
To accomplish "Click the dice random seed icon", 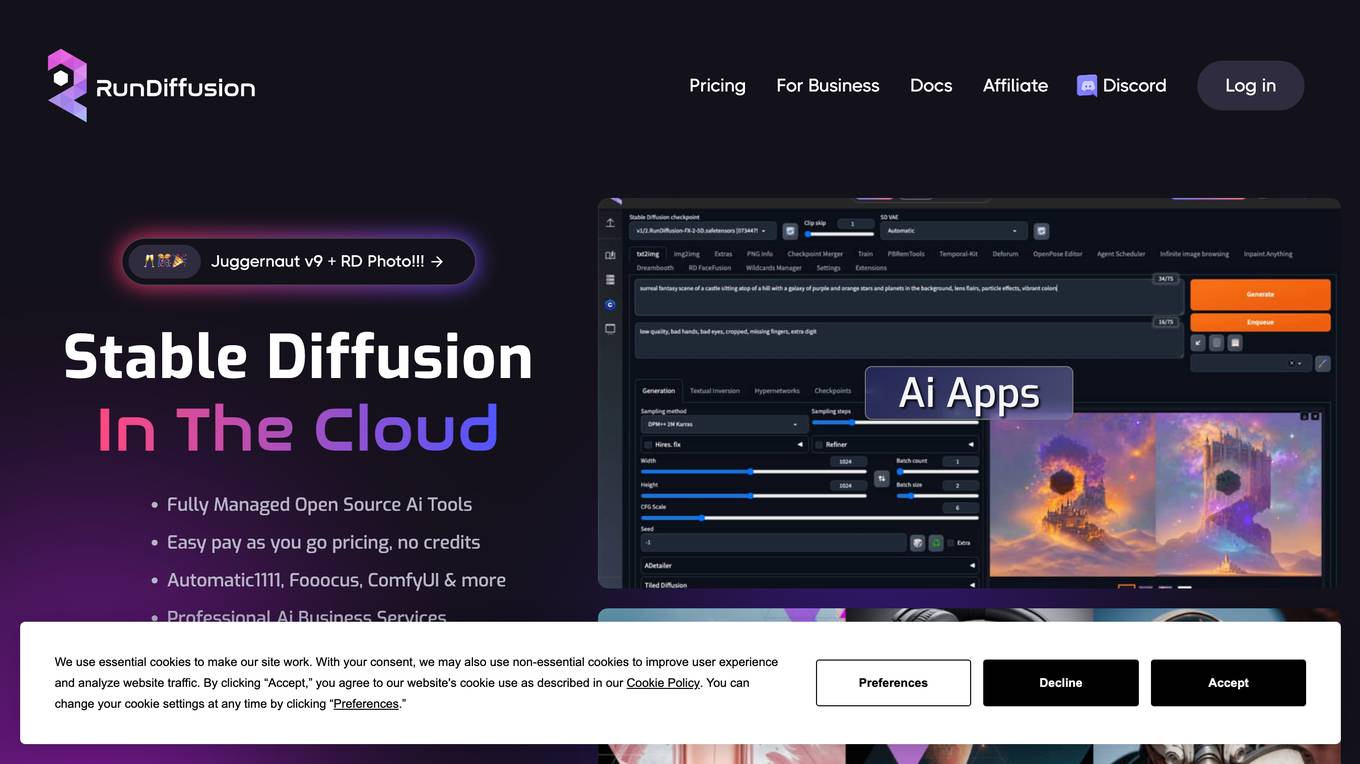I will [x=918, y=543].
